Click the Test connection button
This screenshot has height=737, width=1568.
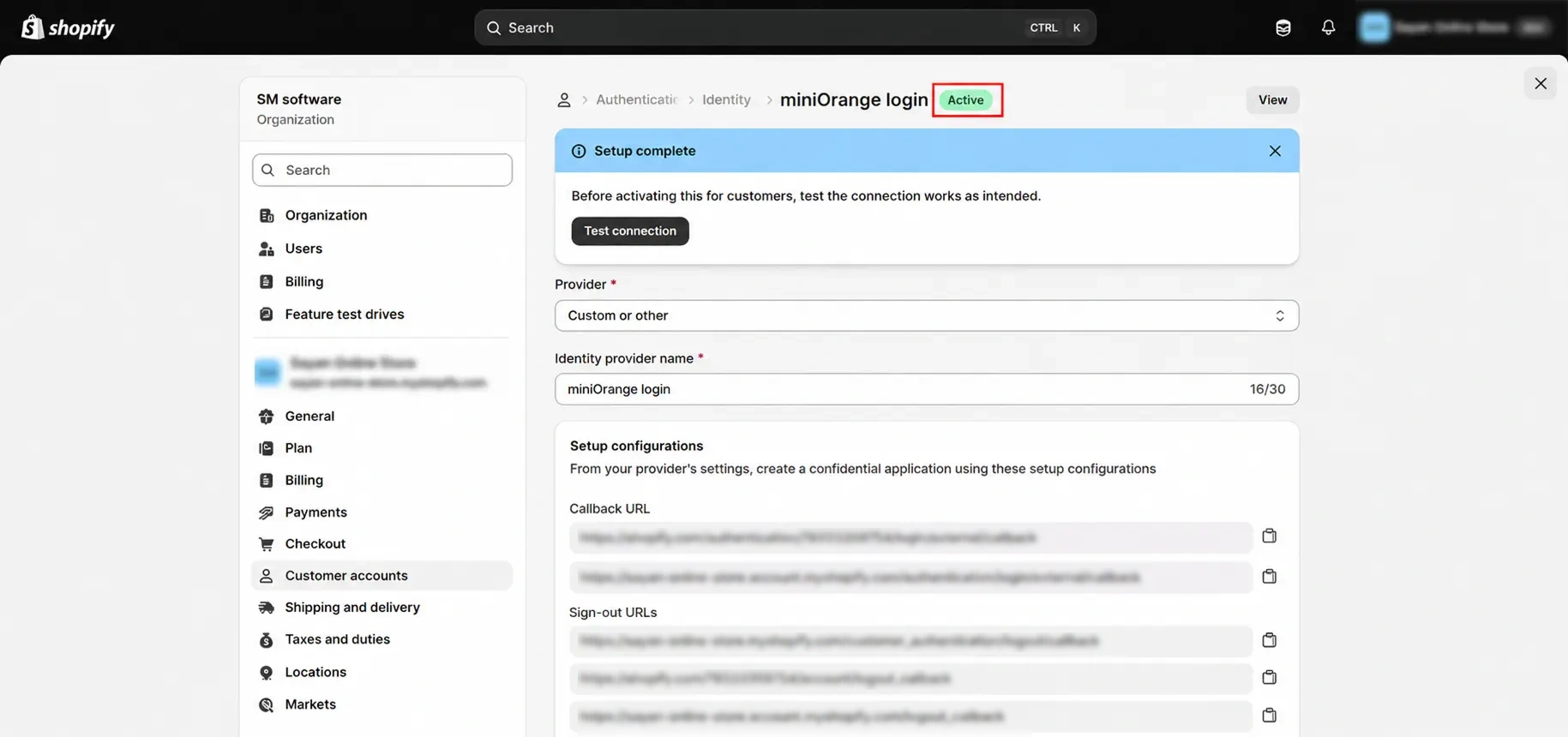(x=630, y=231)
